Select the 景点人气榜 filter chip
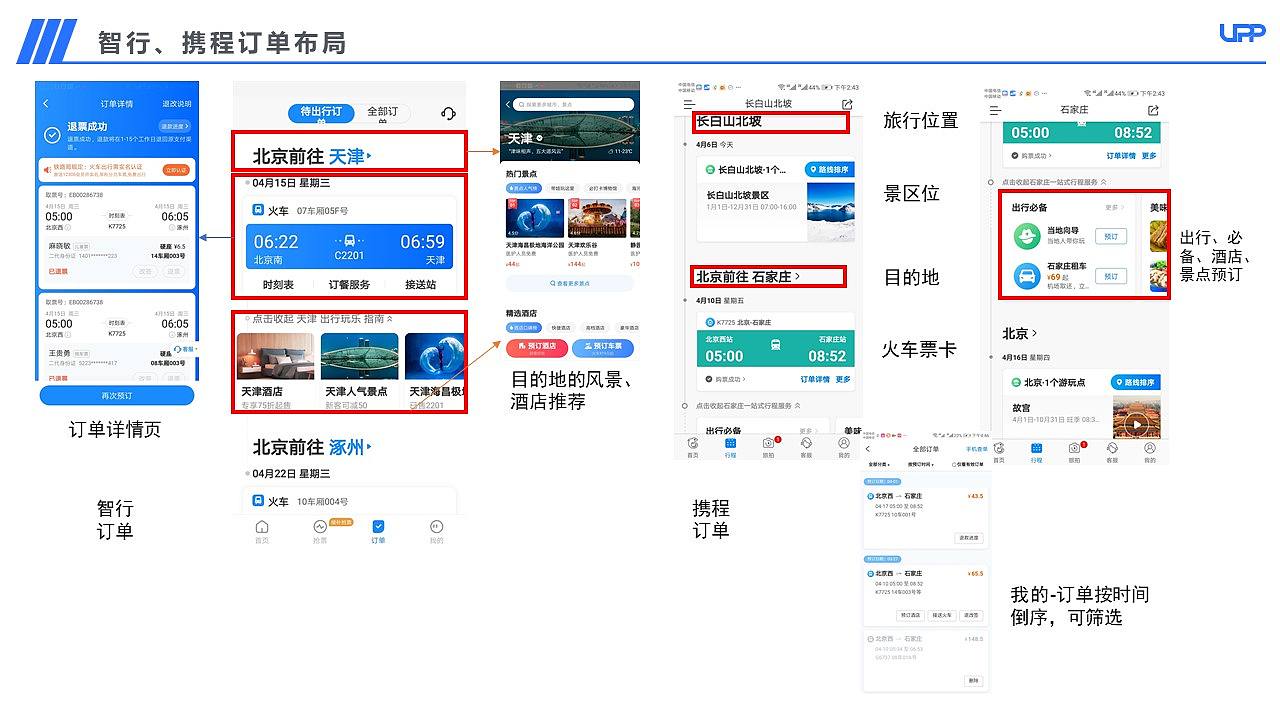Viewport: 1280px width, 720px height. click(524, 187)
